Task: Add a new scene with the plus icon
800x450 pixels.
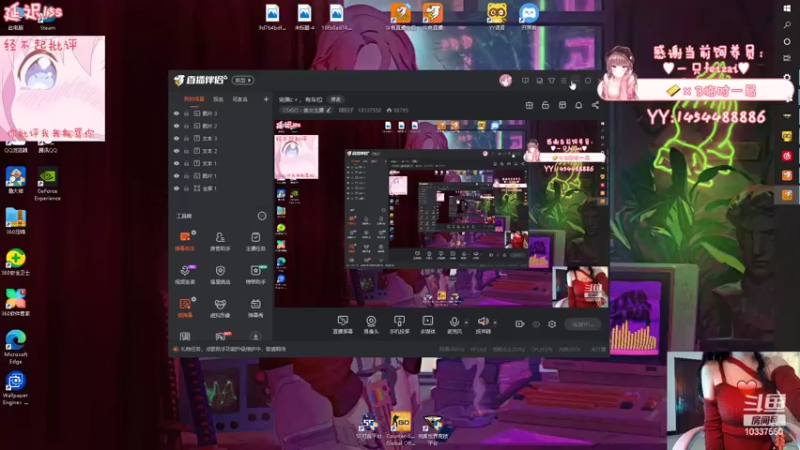Action: pos(266,99)
